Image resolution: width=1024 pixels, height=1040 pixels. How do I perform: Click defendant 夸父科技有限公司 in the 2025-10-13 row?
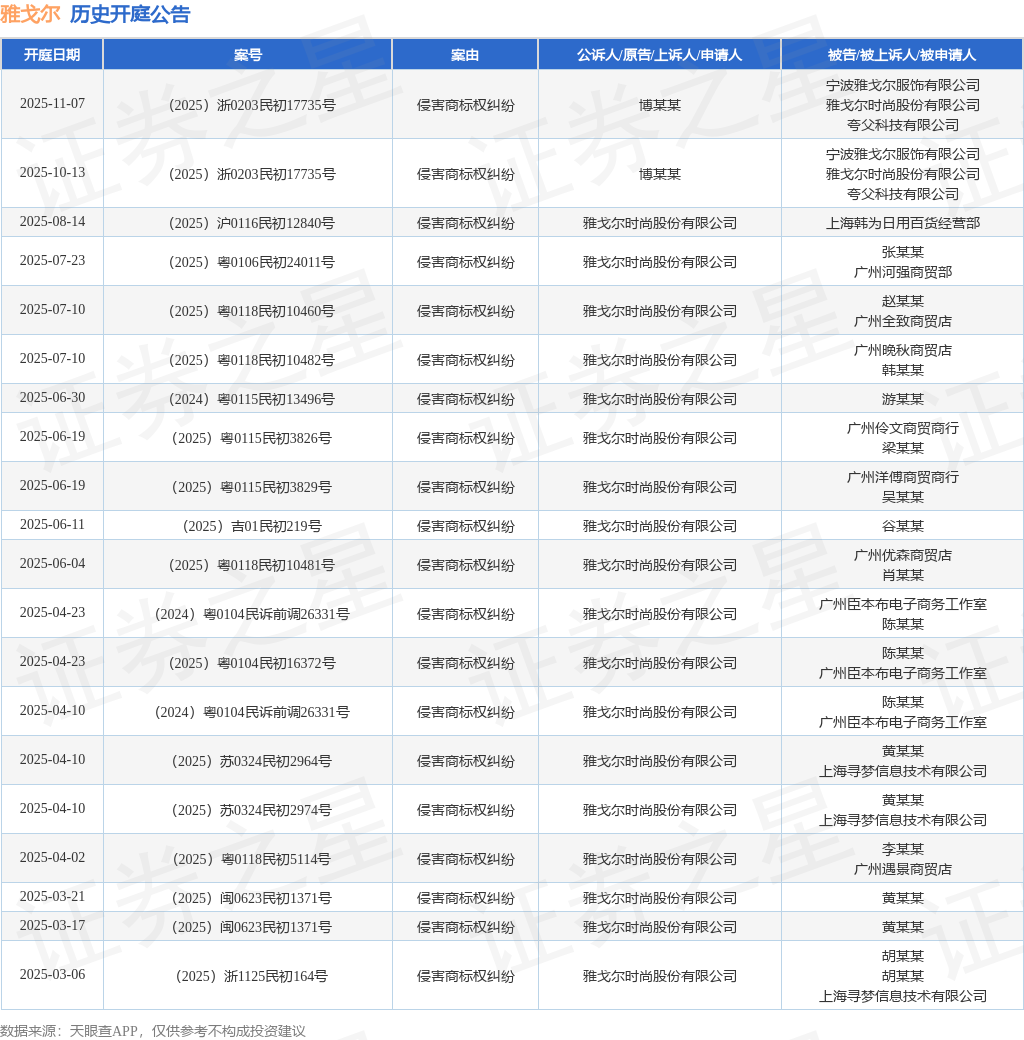902,194
